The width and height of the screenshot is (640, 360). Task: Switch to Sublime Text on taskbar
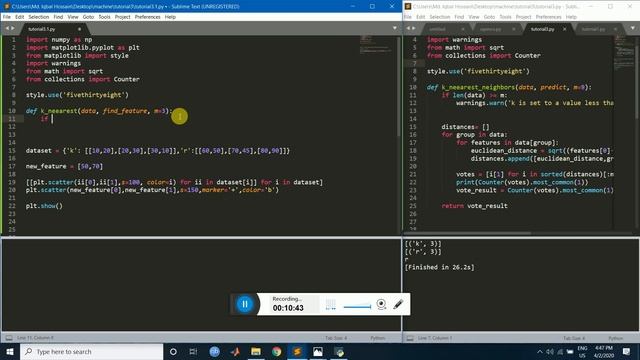[297, 351]
